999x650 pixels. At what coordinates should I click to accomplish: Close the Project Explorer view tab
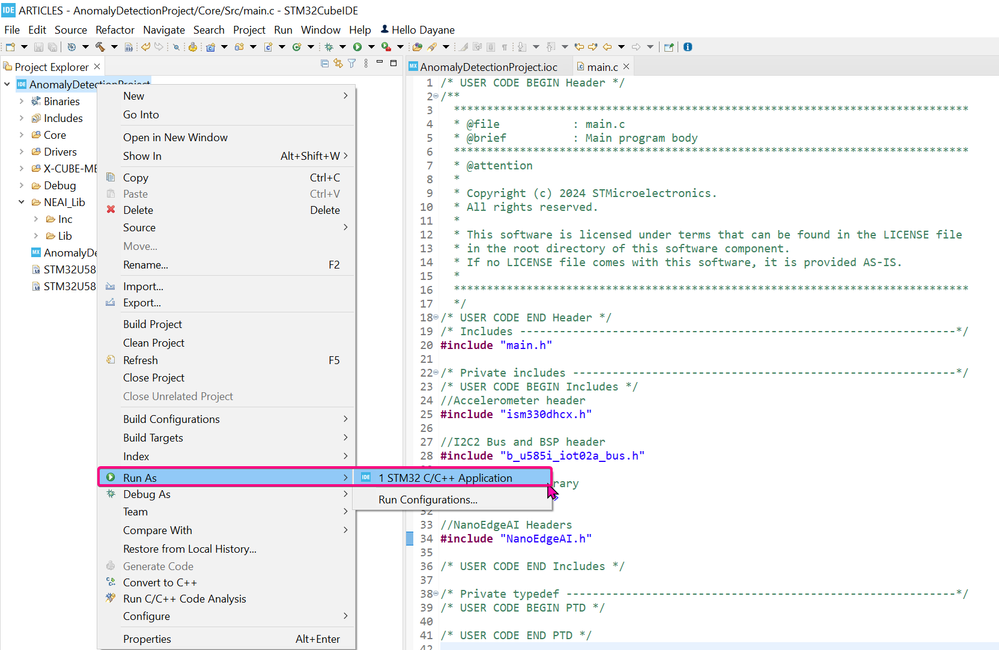click(99, 67)
